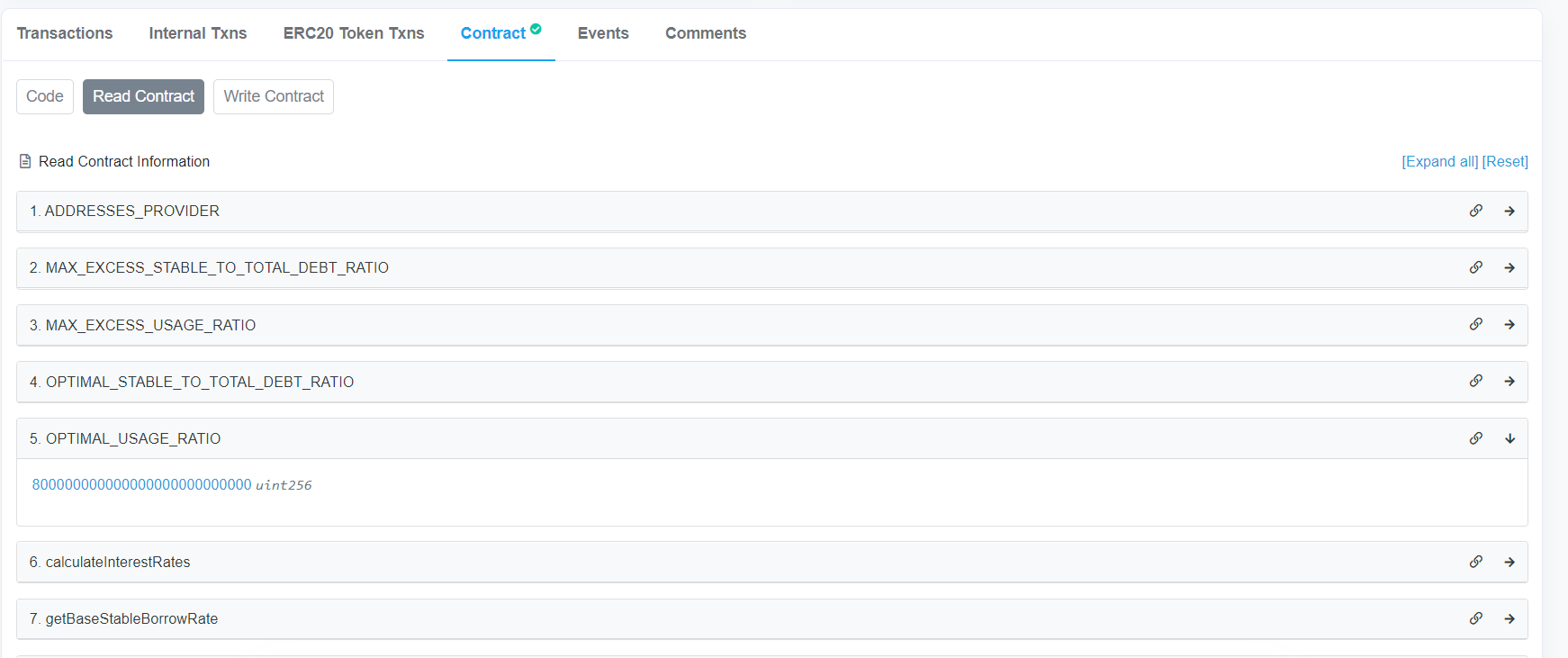
Task: Click the 7. getBaseStableBorrowRate title
Action: pos(123,618)
